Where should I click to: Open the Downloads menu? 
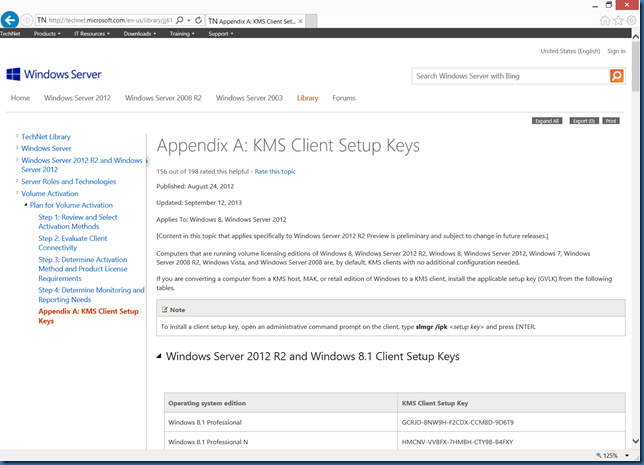click(x=140, y=34)
